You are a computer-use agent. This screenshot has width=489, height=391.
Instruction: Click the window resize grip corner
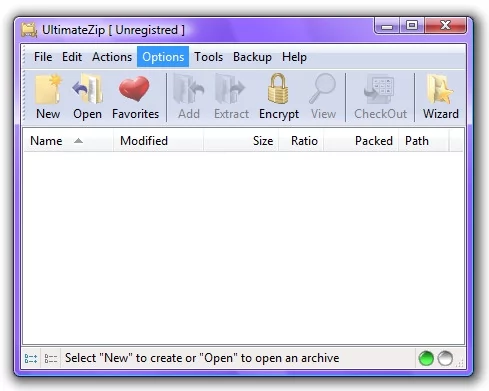[x=460, y=363]
